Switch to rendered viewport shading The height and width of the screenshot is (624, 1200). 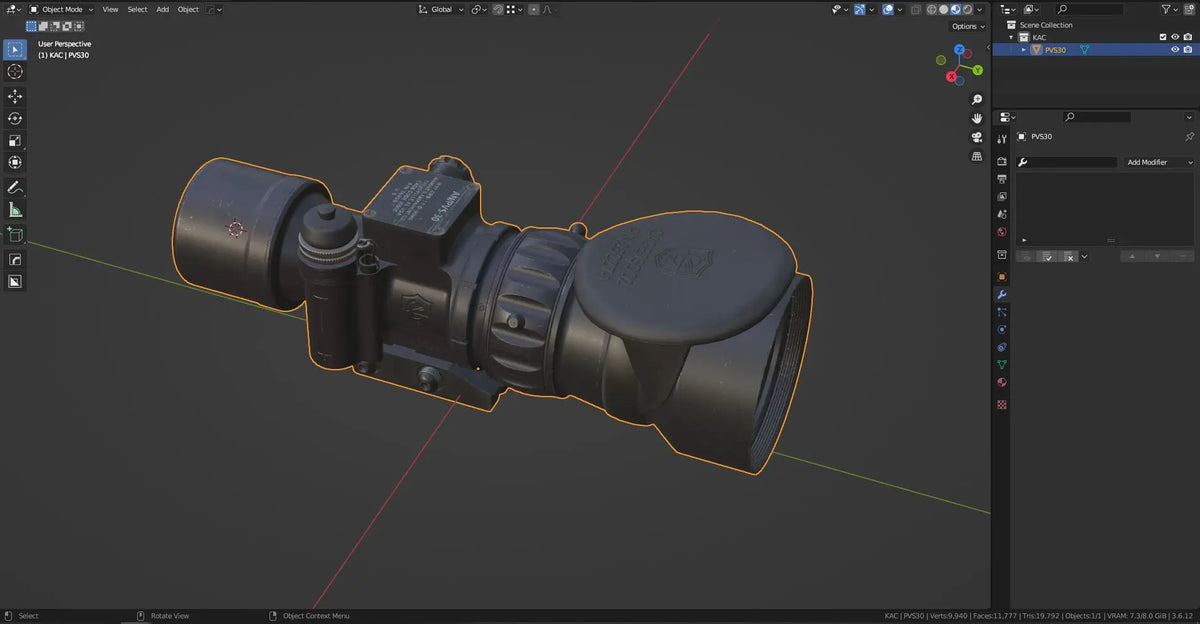967,9
